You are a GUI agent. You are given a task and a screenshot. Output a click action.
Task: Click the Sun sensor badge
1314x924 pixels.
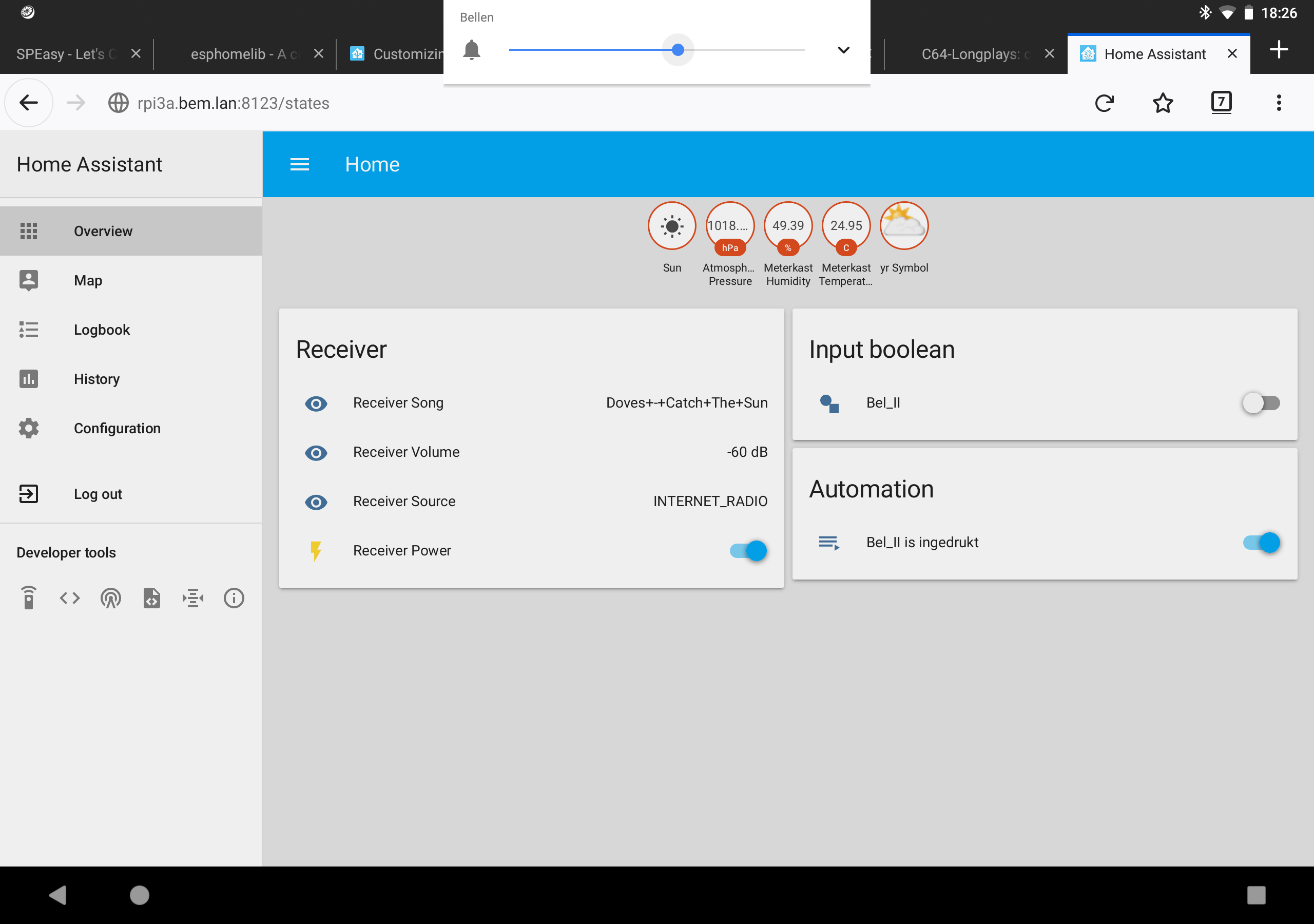(x=672, y=225)
